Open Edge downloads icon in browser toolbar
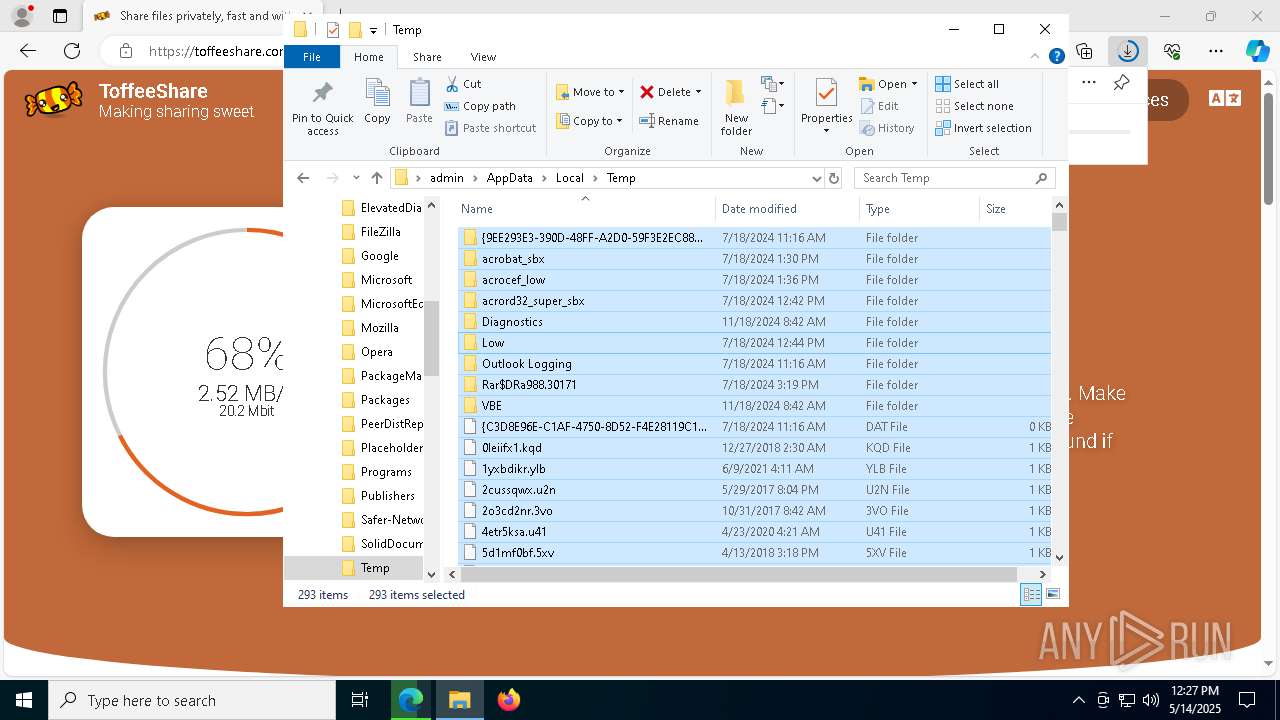Viewport: 1280px width, 720px height. click(1128, 51)
